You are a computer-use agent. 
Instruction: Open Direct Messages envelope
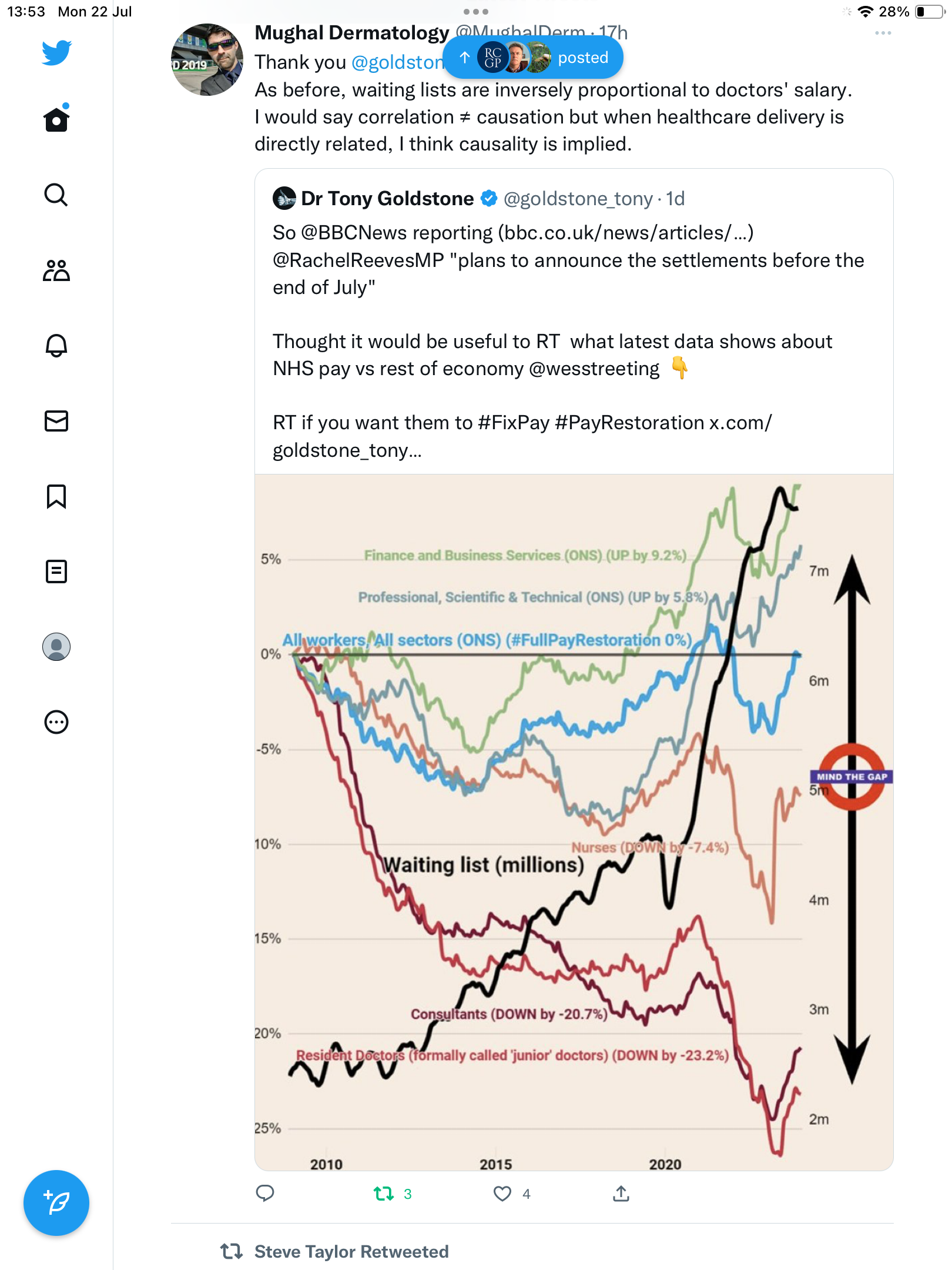point(56,421)
